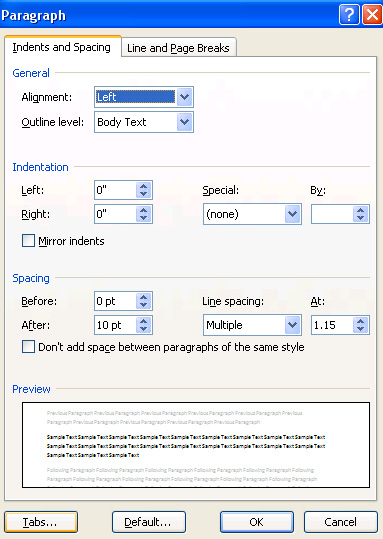Image resolution: width=383 pixels, height=539 pixels.
Task: Click inside the Left indentation field
Action: (116, 190)
